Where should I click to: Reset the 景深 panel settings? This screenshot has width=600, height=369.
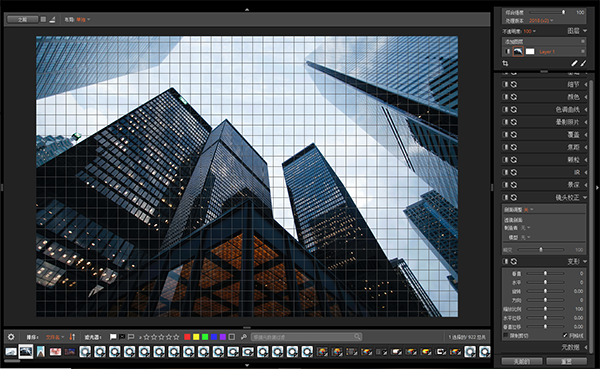(514, 185)
